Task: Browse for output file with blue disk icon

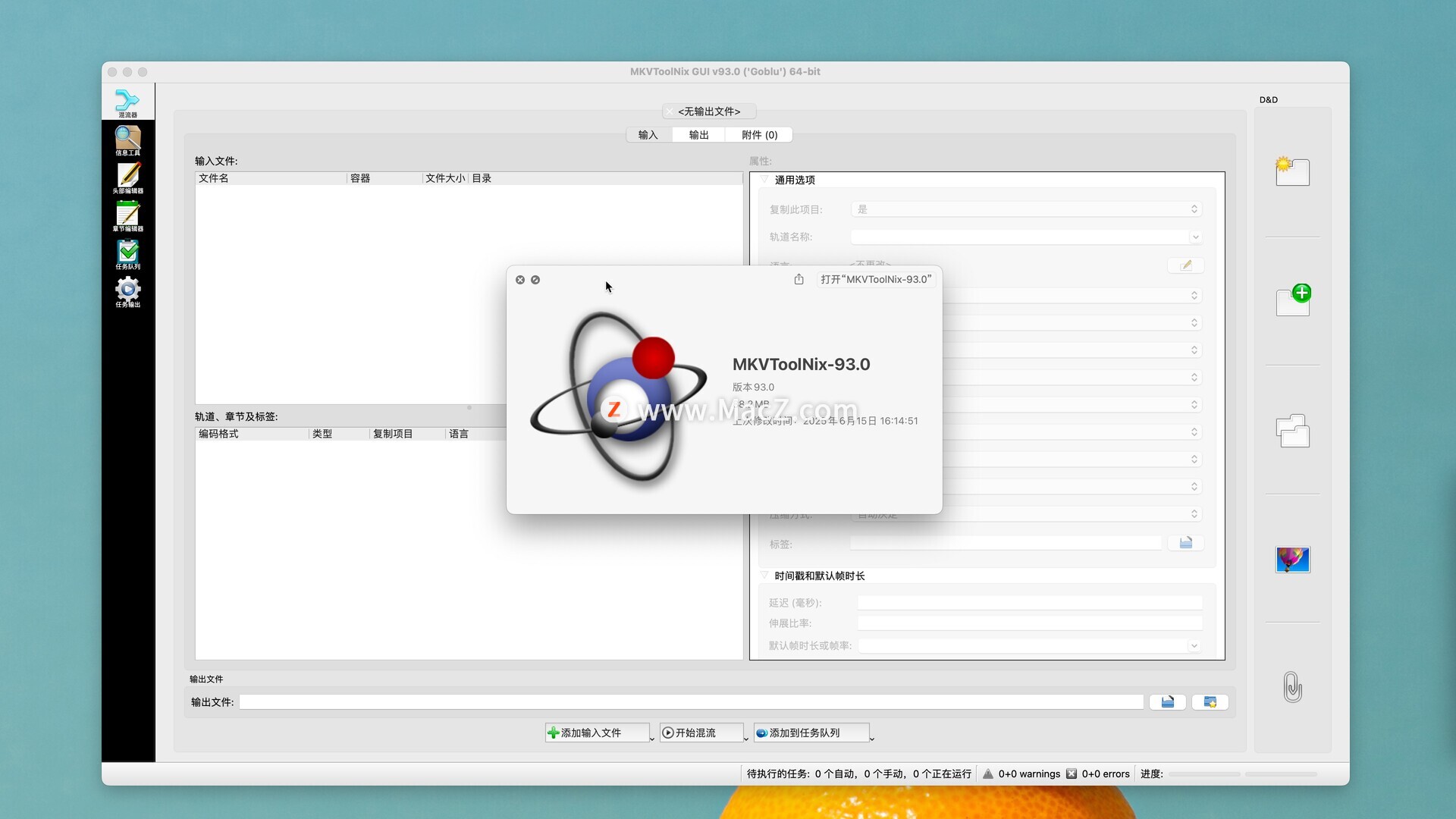Action: click(1168, 702)
